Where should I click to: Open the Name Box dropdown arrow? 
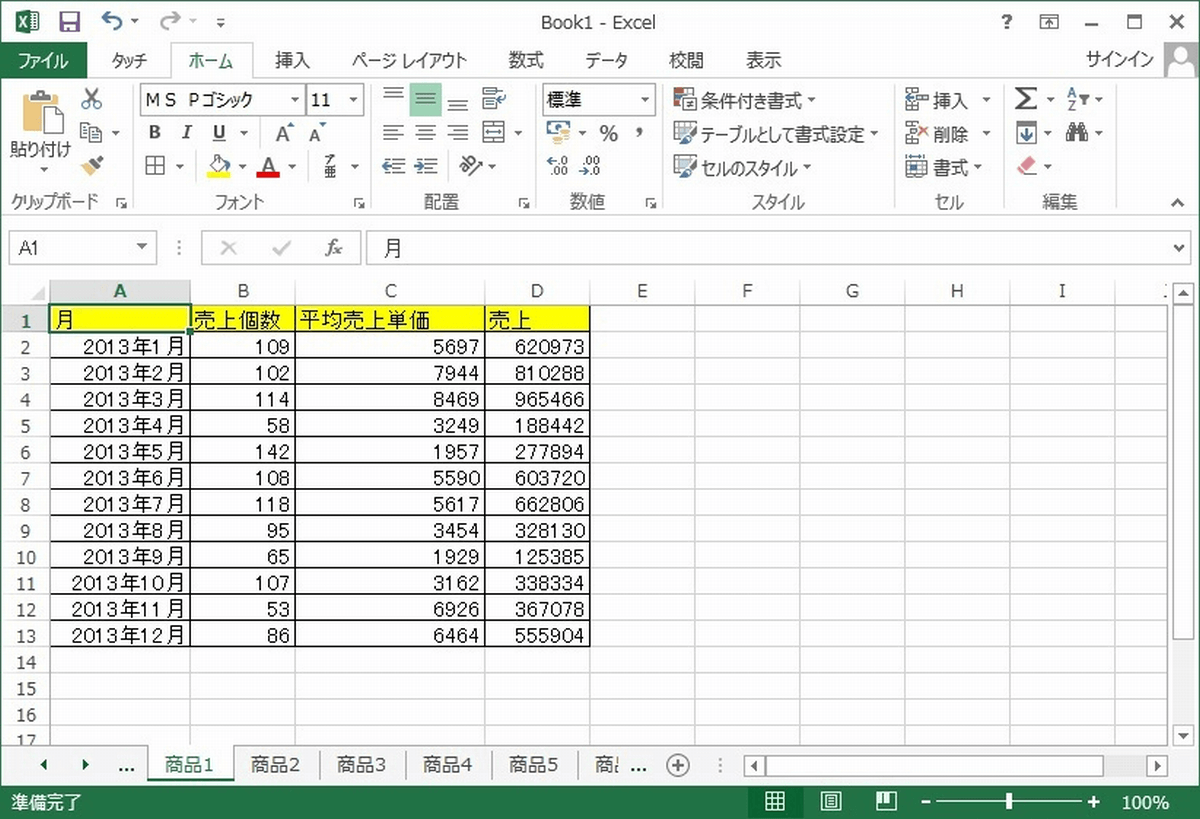pos(142,248)
